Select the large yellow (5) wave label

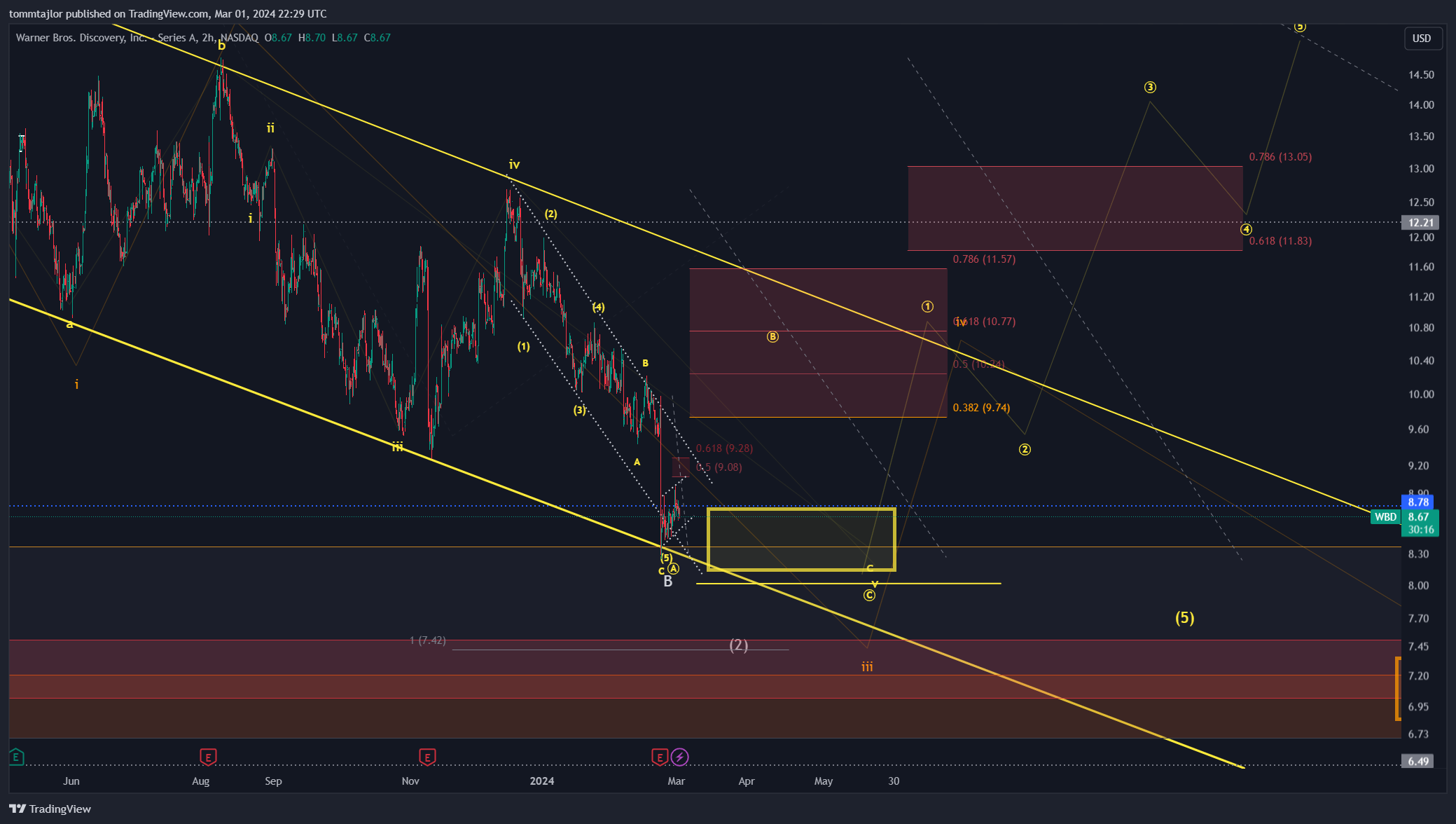click(x=1184, y=618)
